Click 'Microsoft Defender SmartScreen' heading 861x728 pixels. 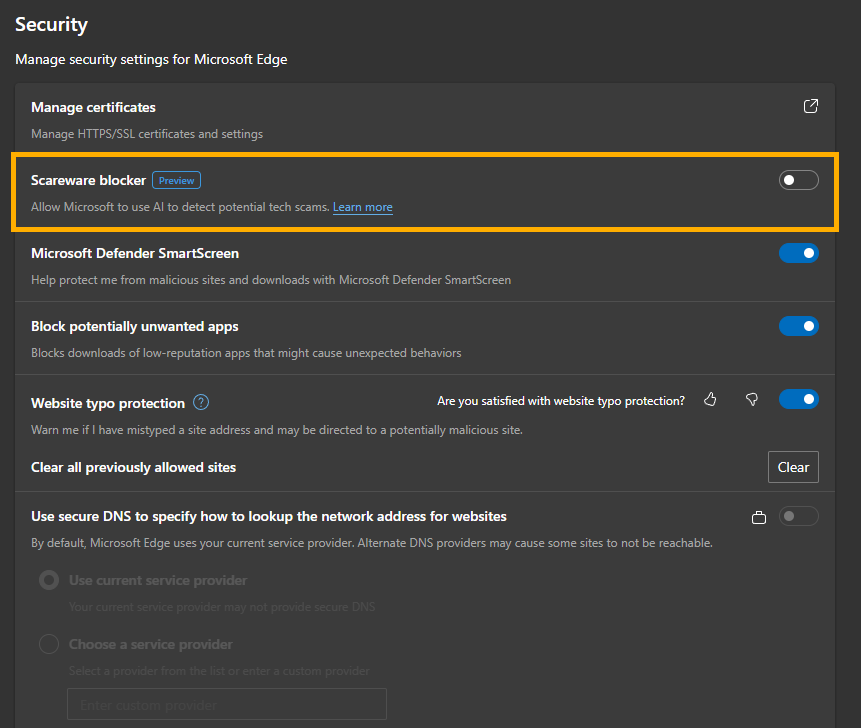135,253
